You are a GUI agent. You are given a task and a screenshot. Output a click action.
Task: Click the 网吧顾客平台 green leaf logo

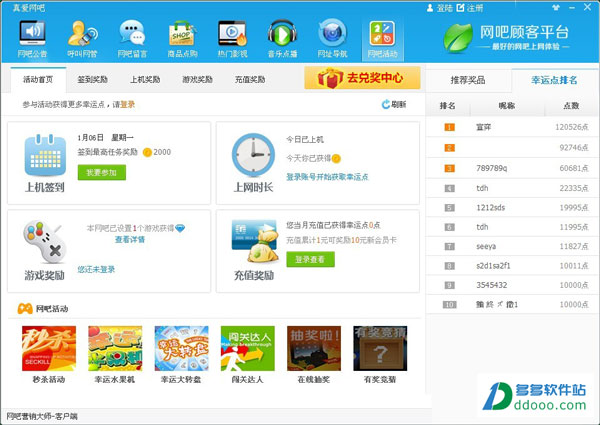(x=458, y=38)
